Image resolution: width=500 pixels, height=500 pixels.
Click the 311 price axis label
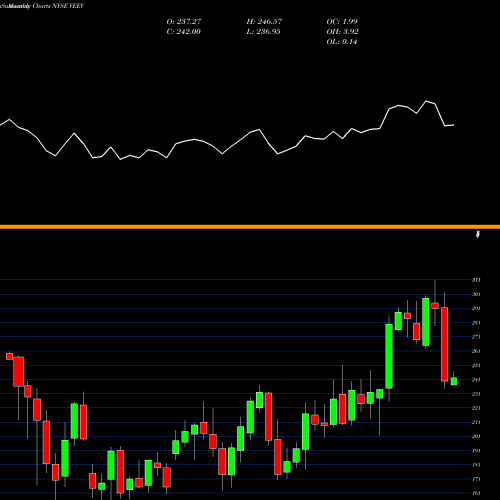[476, 280]
